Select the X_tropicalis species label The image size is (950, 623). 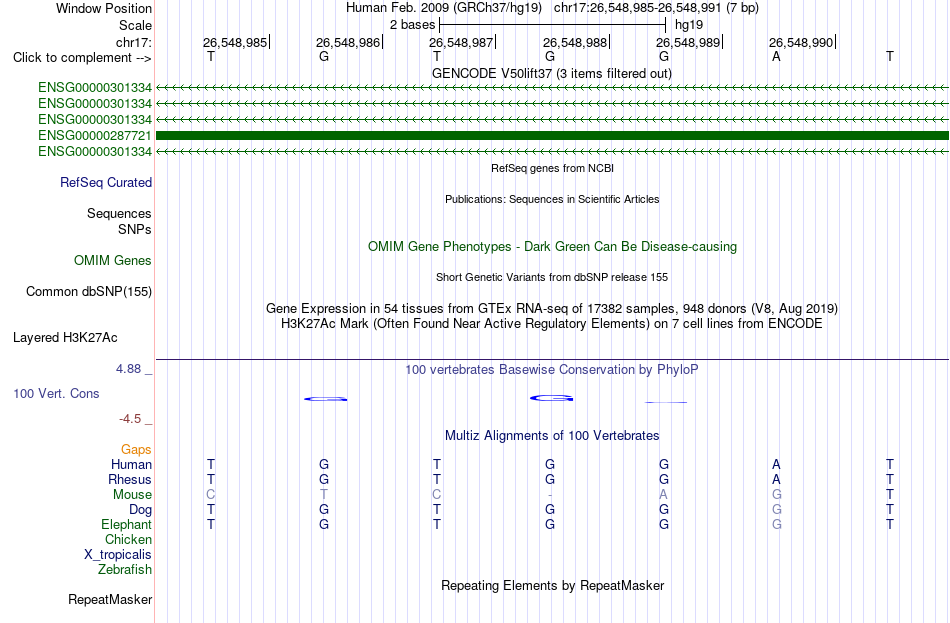tap(118, 555)
